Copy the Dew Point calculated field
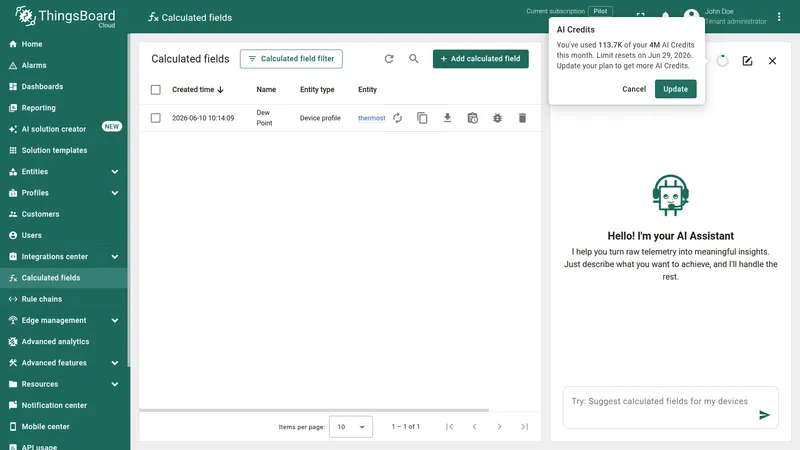This screenshot has height=450, width=800. pyautogui.click(x=422, y=118)
